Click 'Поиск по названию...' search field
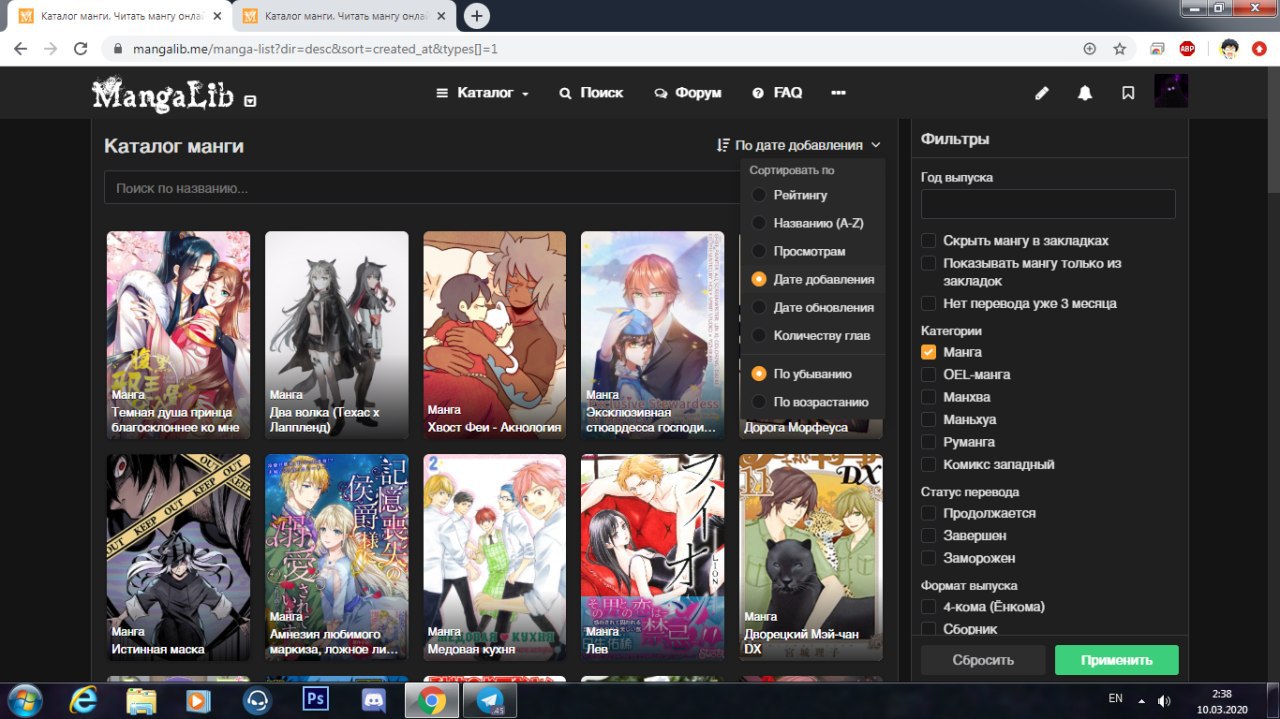1280x719 pixels. (x=420, y=188)
